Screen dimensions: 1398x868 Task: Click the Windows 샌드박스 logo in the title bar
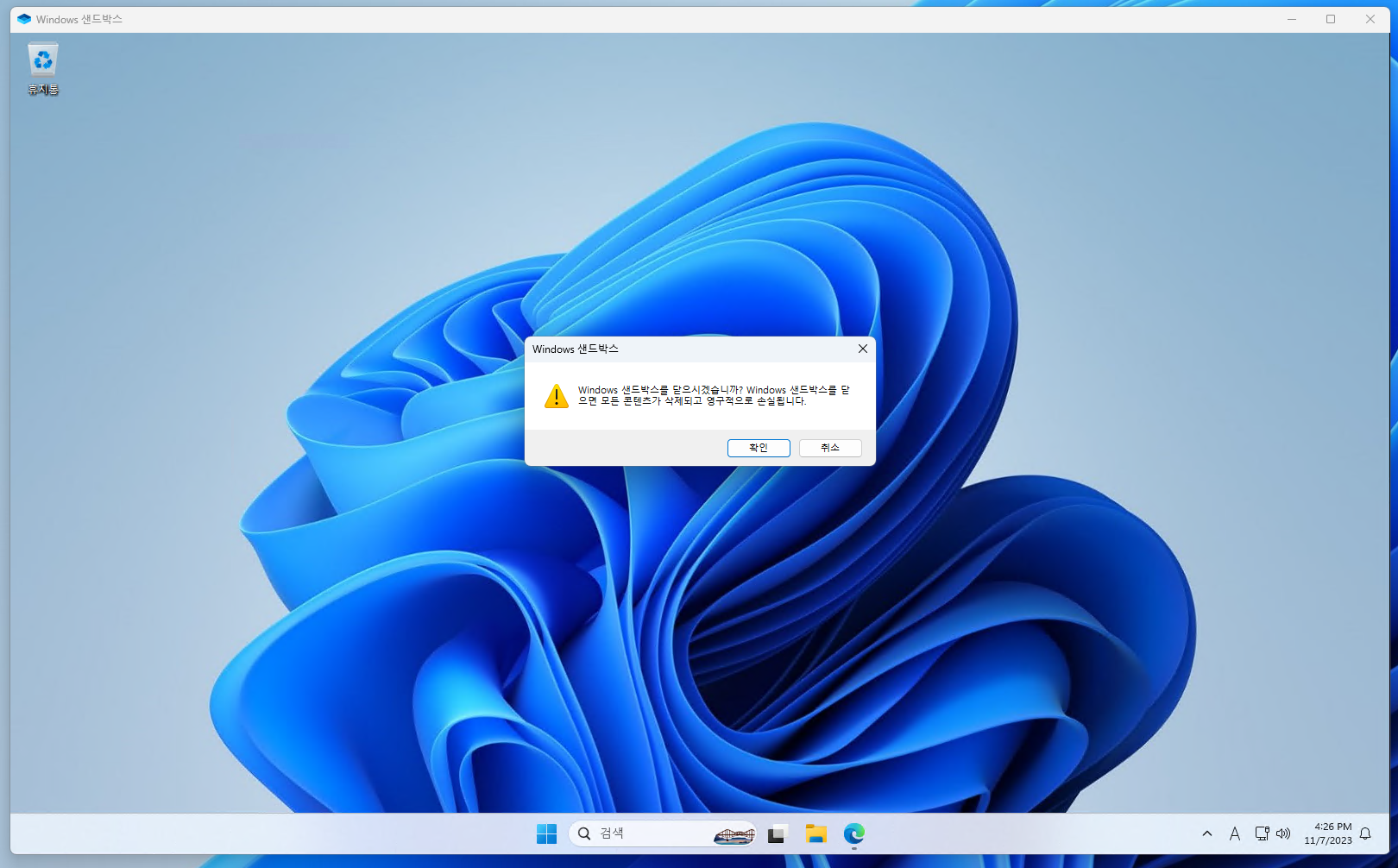tap(24, 19)
